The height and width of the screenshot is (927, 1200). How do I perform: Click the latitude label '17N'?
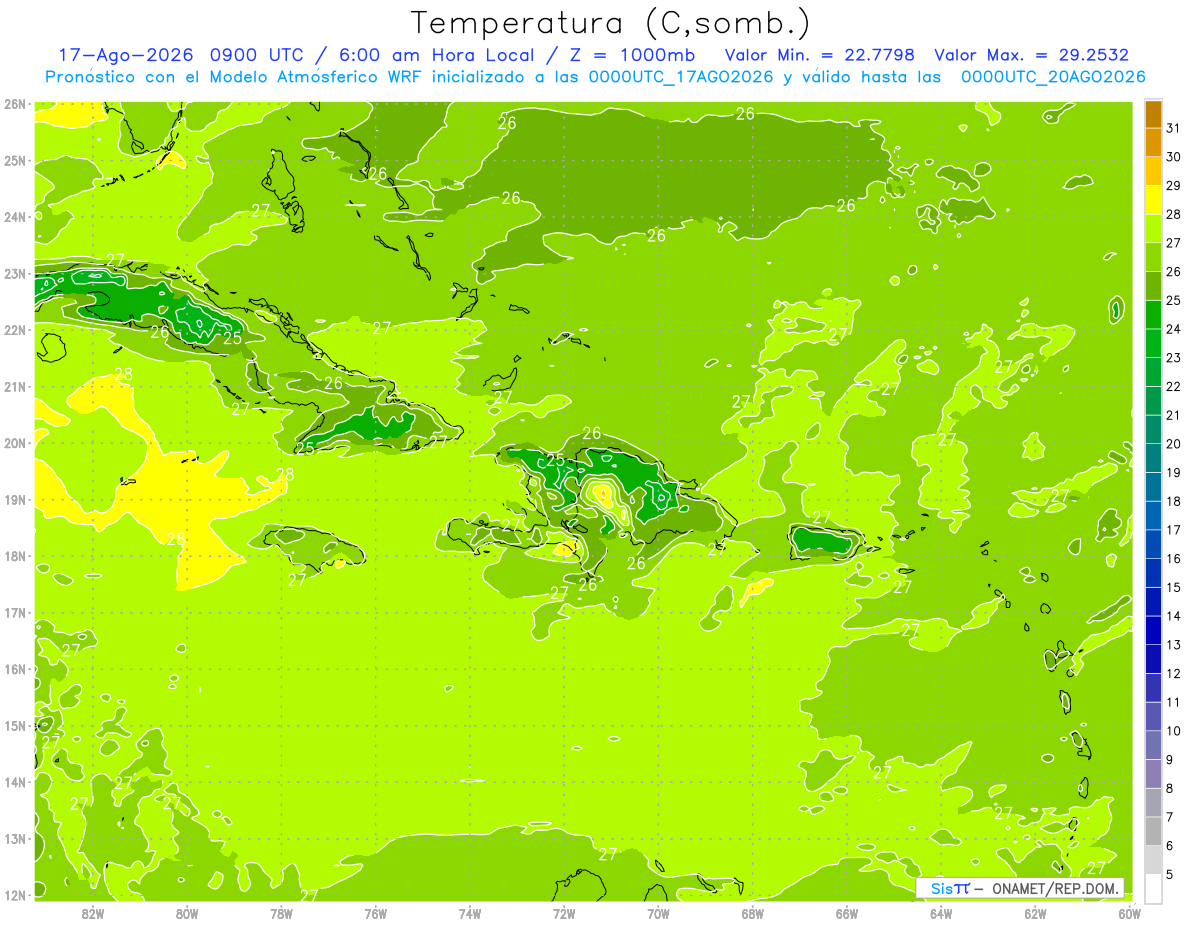[x=14, y=613]
